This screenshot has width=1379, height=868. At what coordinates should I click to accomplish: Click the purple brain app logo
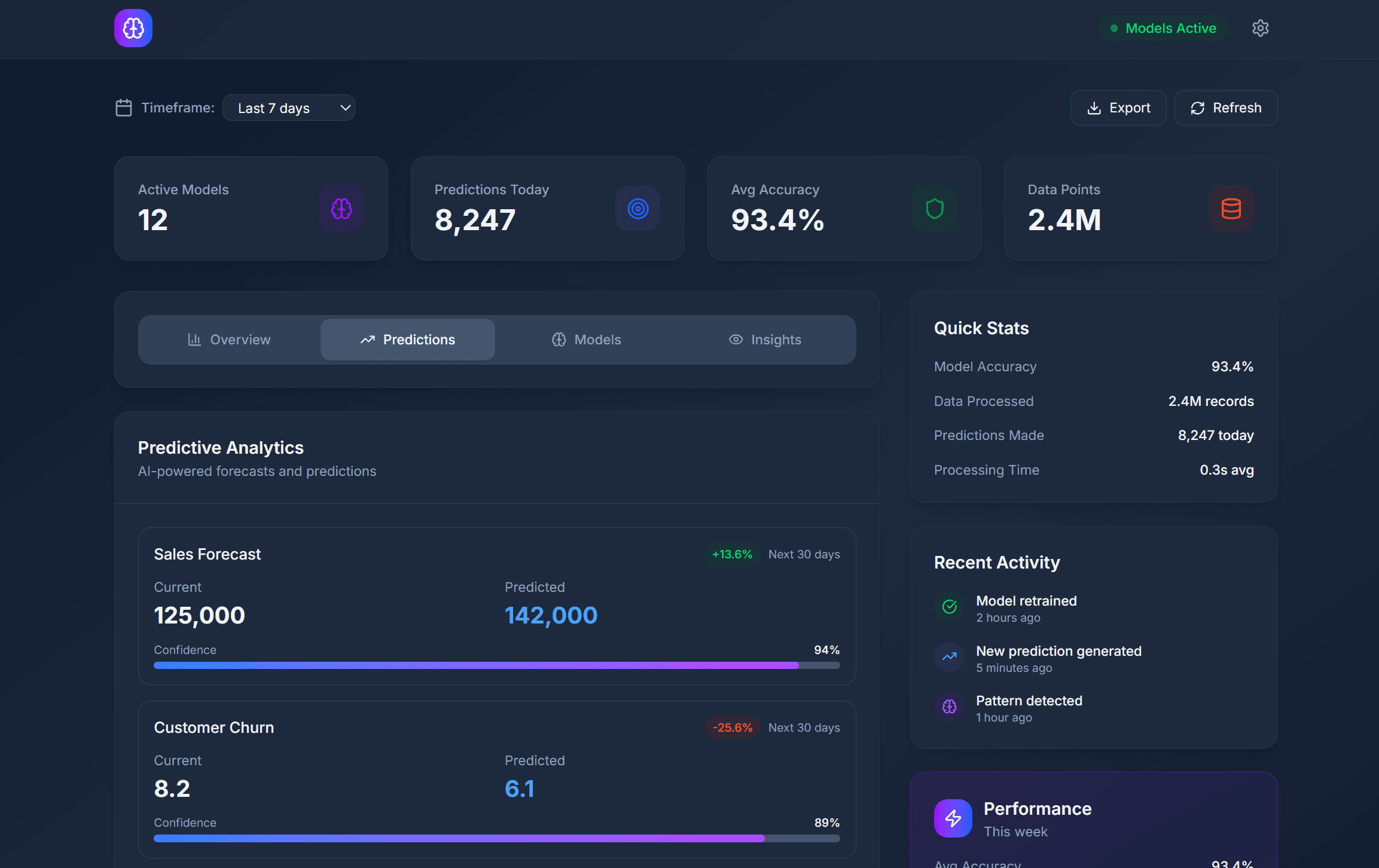point(133,28)
